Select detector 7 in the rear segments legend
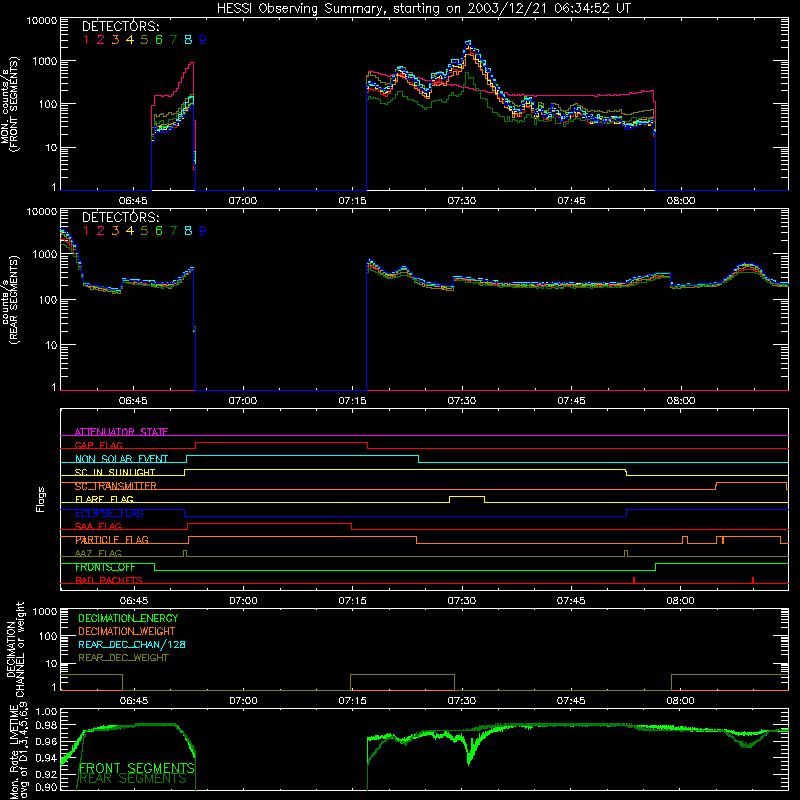Viewport: 800px width, 800px height. click(x=173, y=231)
